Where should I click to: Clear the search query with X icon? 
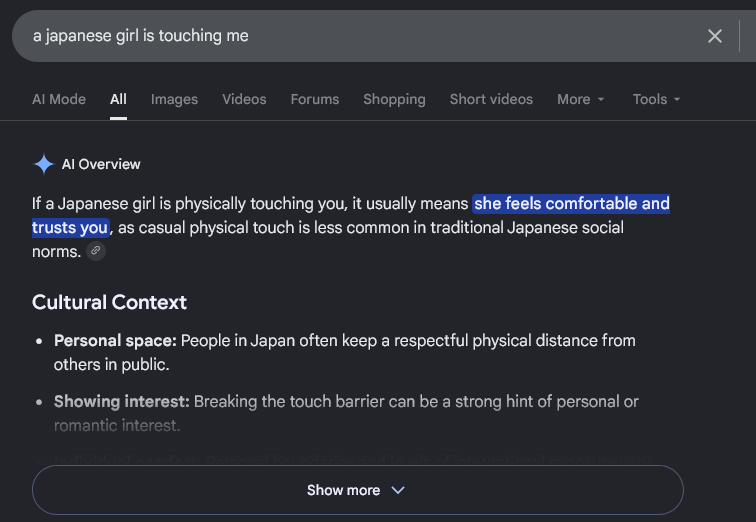click(715, 36)
